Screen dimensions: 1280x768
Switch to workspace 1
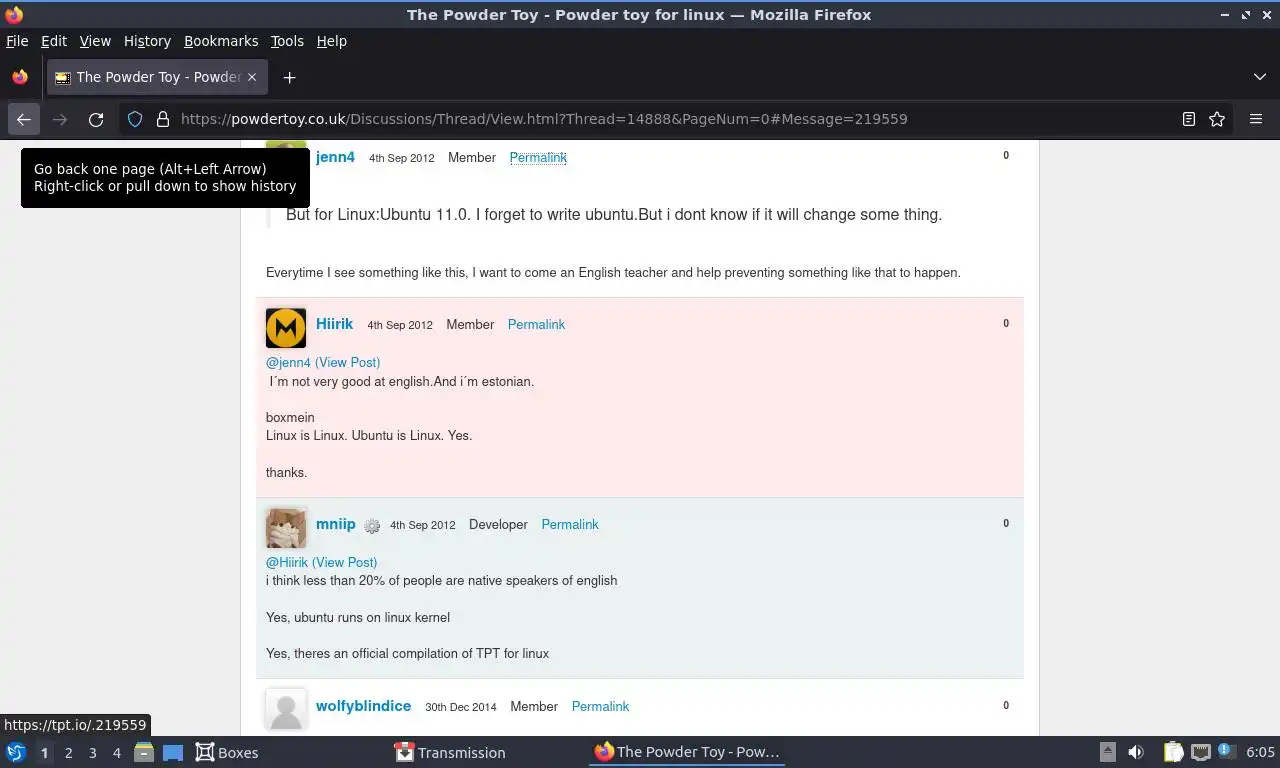point(44,753)
